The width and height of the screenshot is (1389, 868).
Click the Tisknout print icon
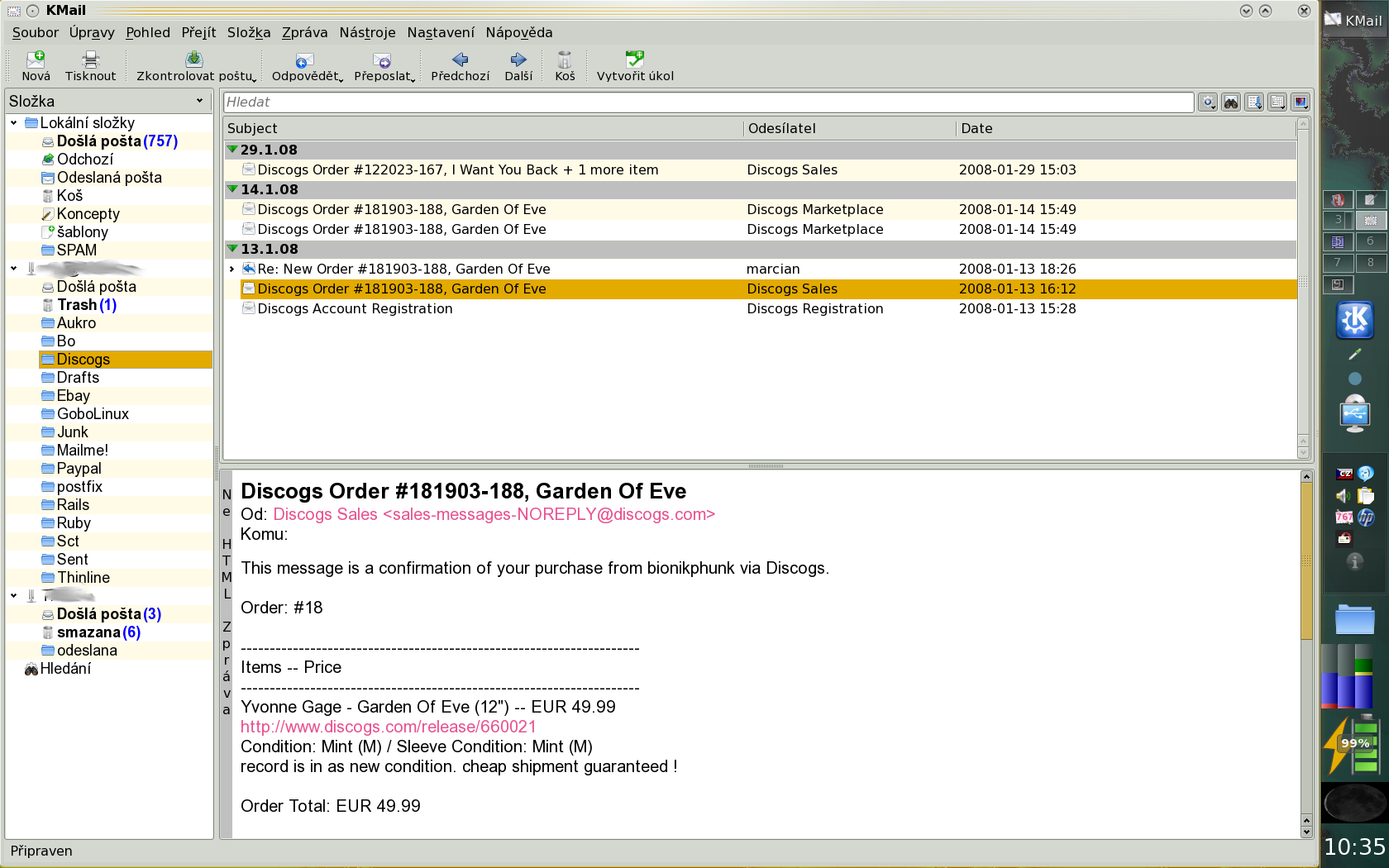(91, 60)
